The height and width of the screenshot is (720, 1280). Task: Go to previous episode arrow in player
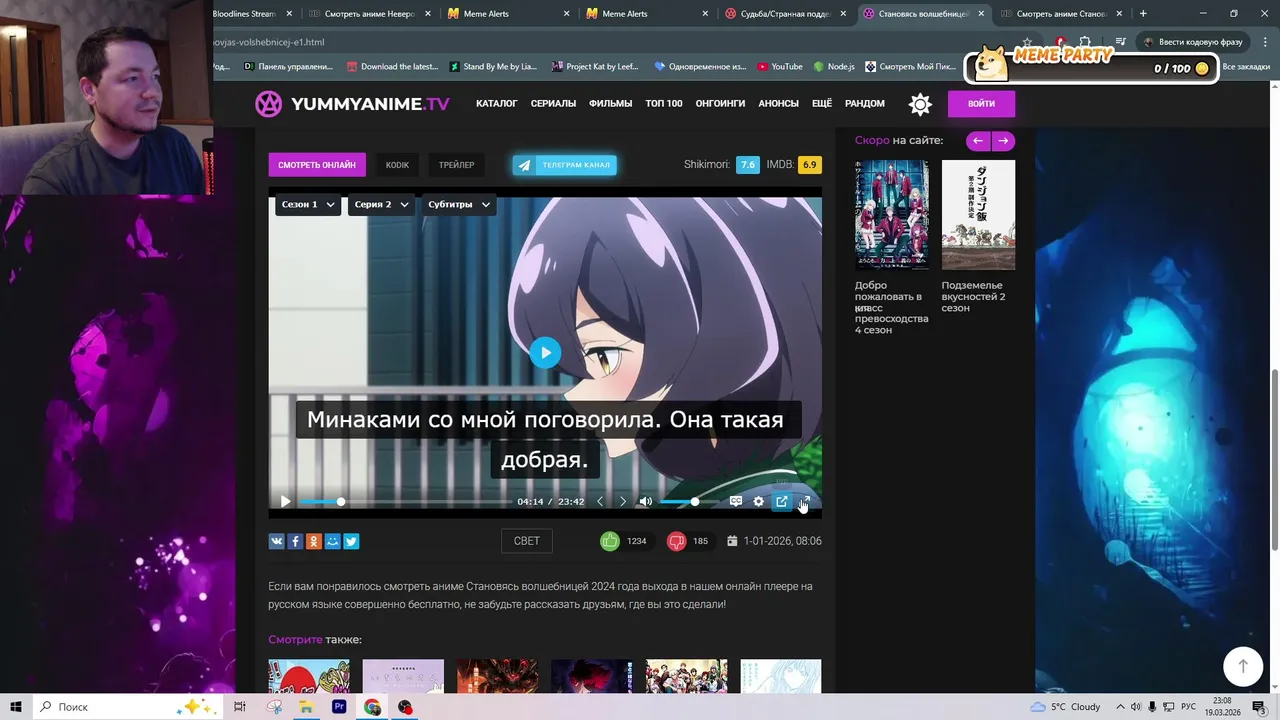(x=600, y=501)
